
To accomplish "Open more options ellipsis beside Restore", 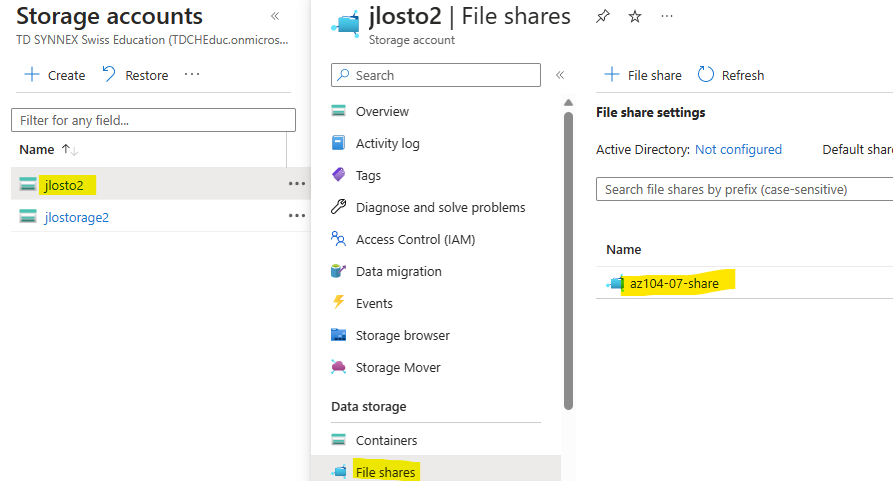I will pos(192,75).
